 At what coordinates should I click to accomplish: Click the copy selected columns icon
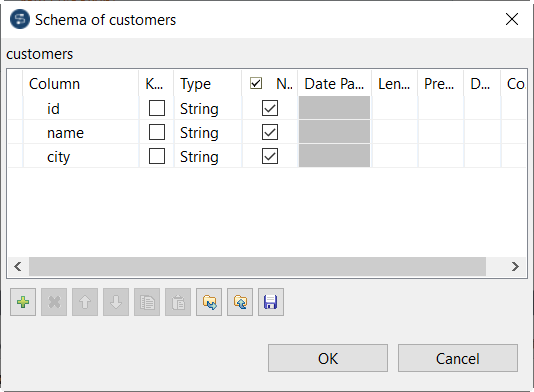147,302
